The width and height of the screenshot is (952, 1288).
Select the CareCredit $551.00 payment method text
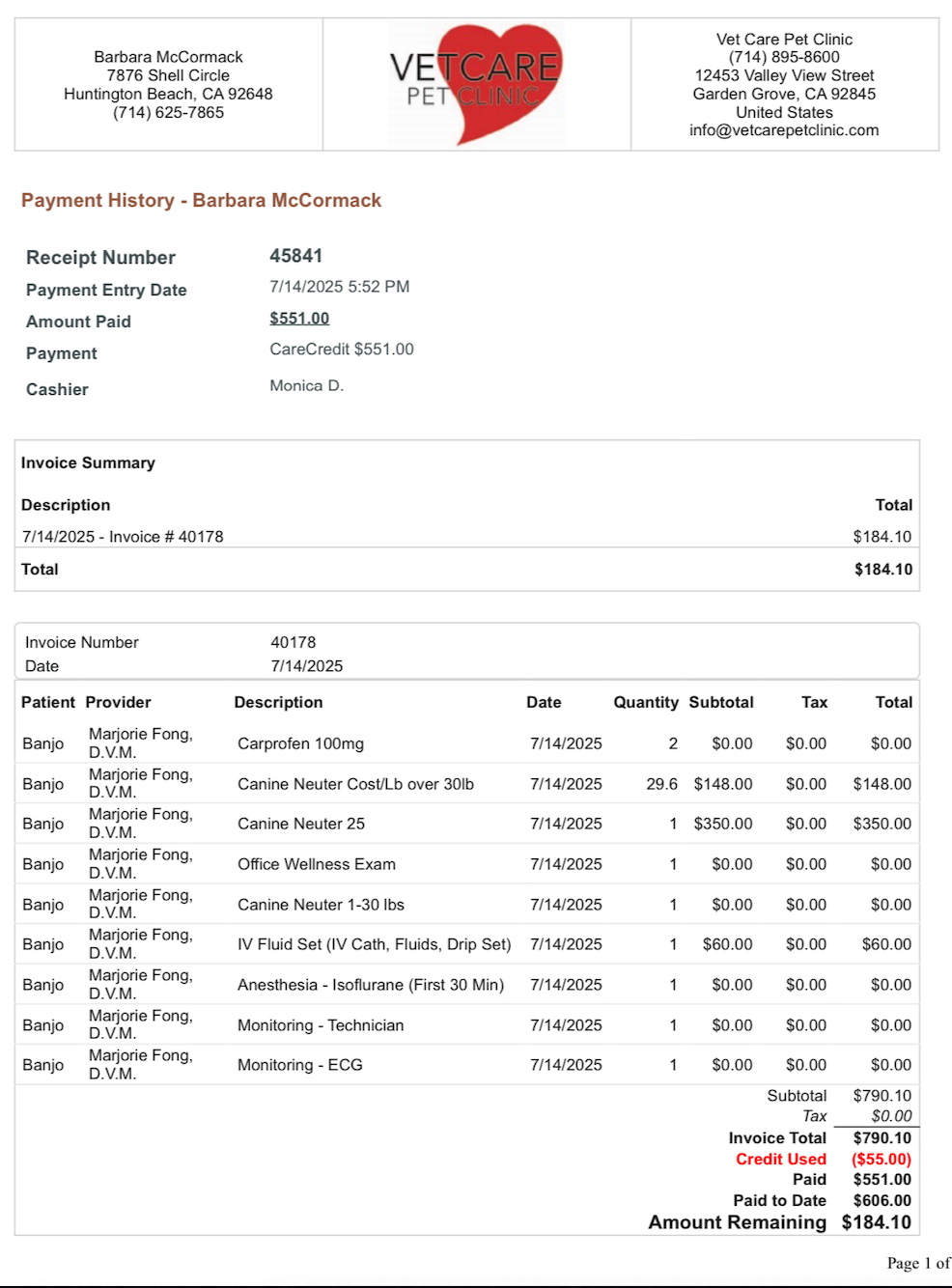341,350
